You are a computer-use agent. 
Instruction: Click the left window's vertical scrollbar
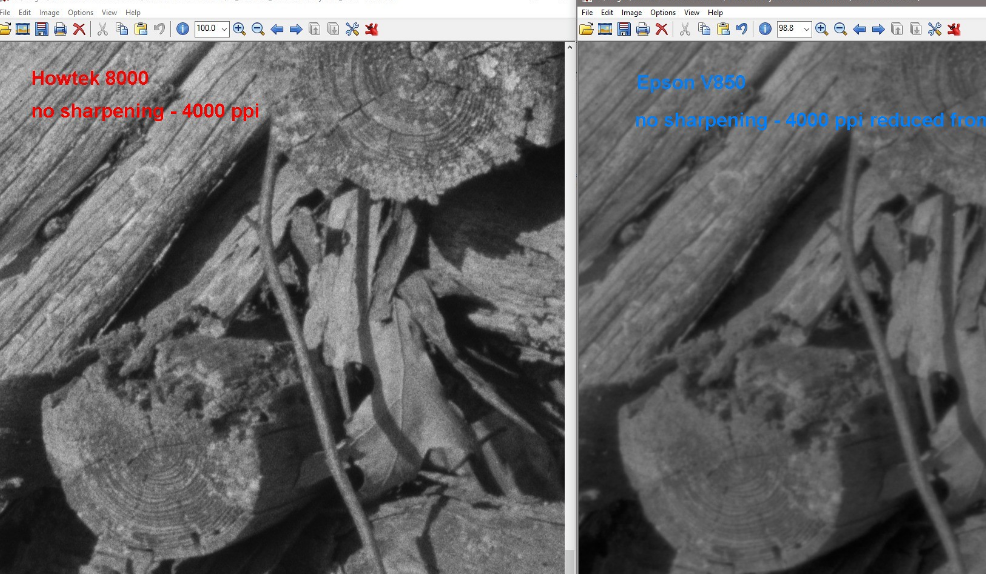pos(569,300)
